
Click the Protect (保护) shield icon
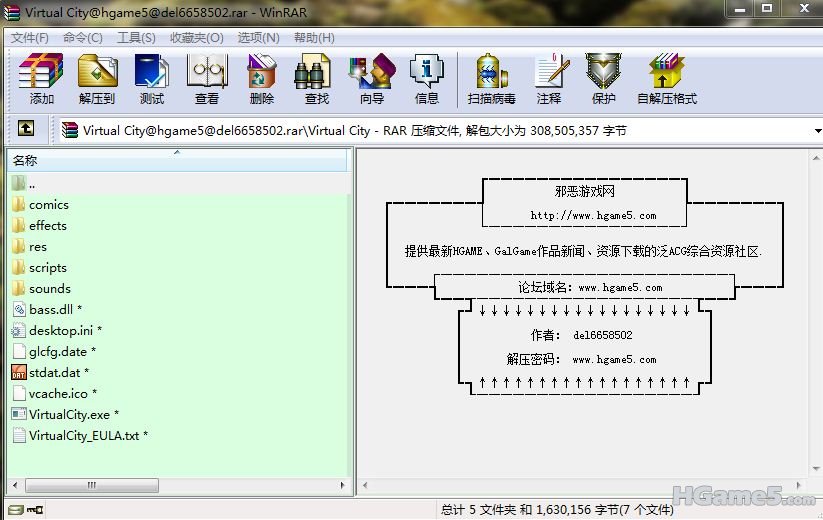[604, 70]
